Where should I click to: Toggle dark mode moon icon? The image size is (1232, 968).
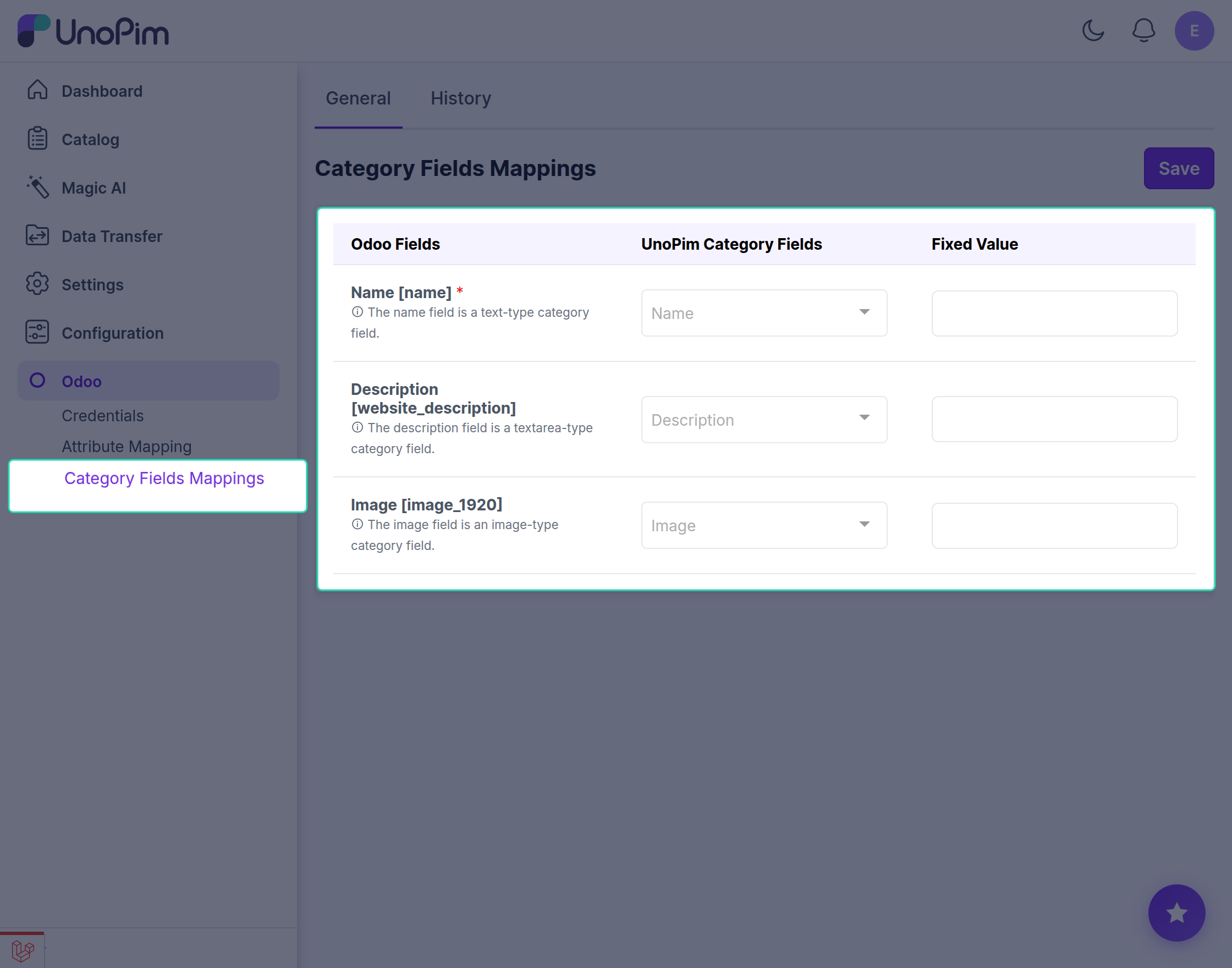click(x=1093, y=31)
